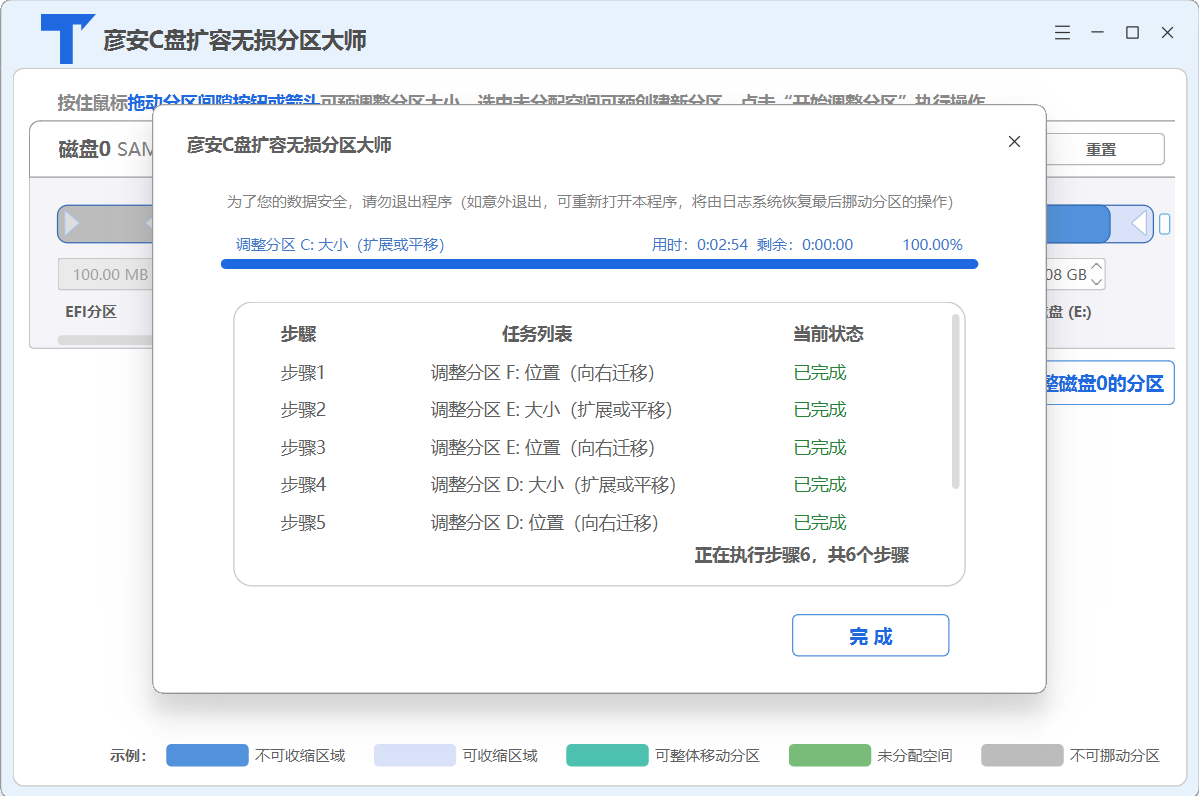Viewport: 1199px width, 796px height.
Task: Click the app's blue T logo
Action: coord(67,38)
